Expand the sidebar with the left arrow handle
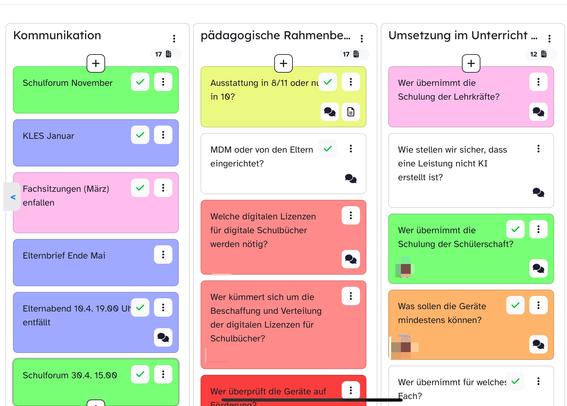The width and height of the screenshot is (567, 406). point(12,197)
